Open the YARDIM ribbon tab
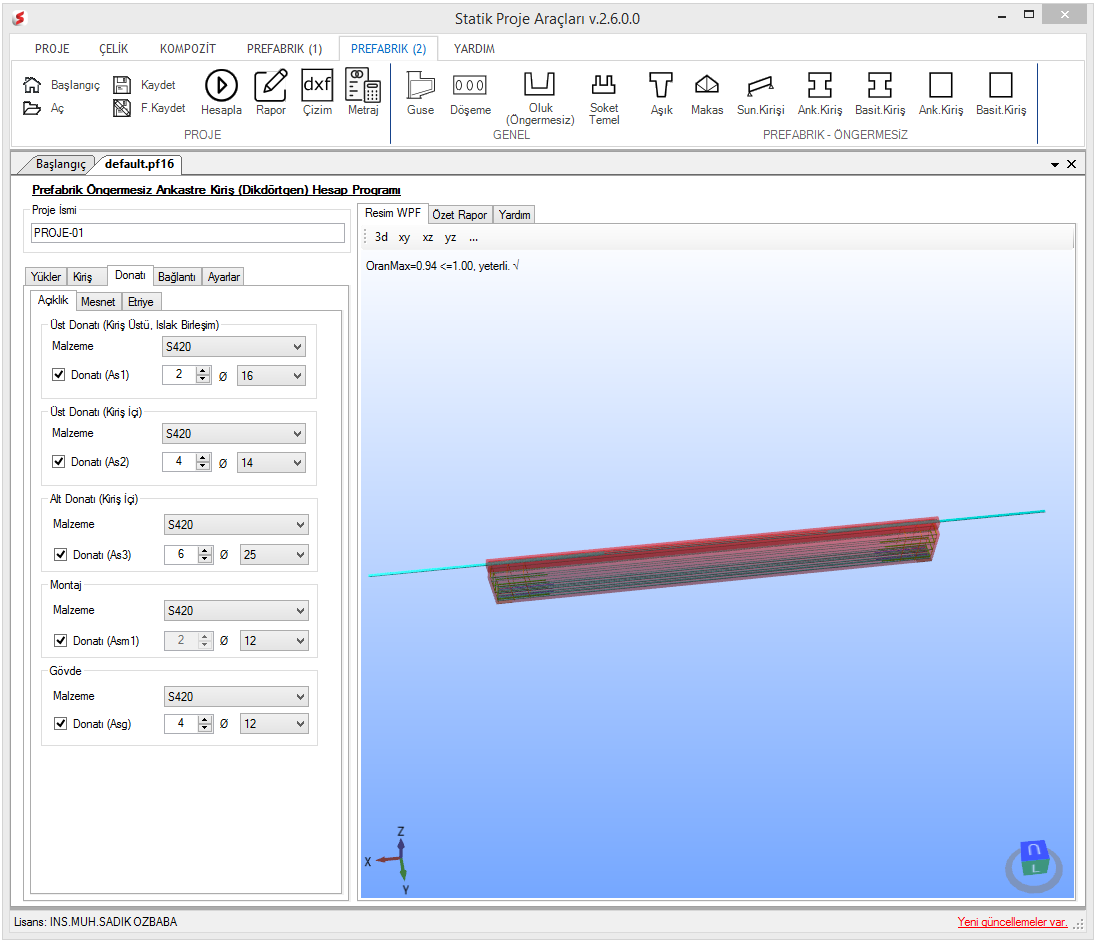 pos(474,48)
